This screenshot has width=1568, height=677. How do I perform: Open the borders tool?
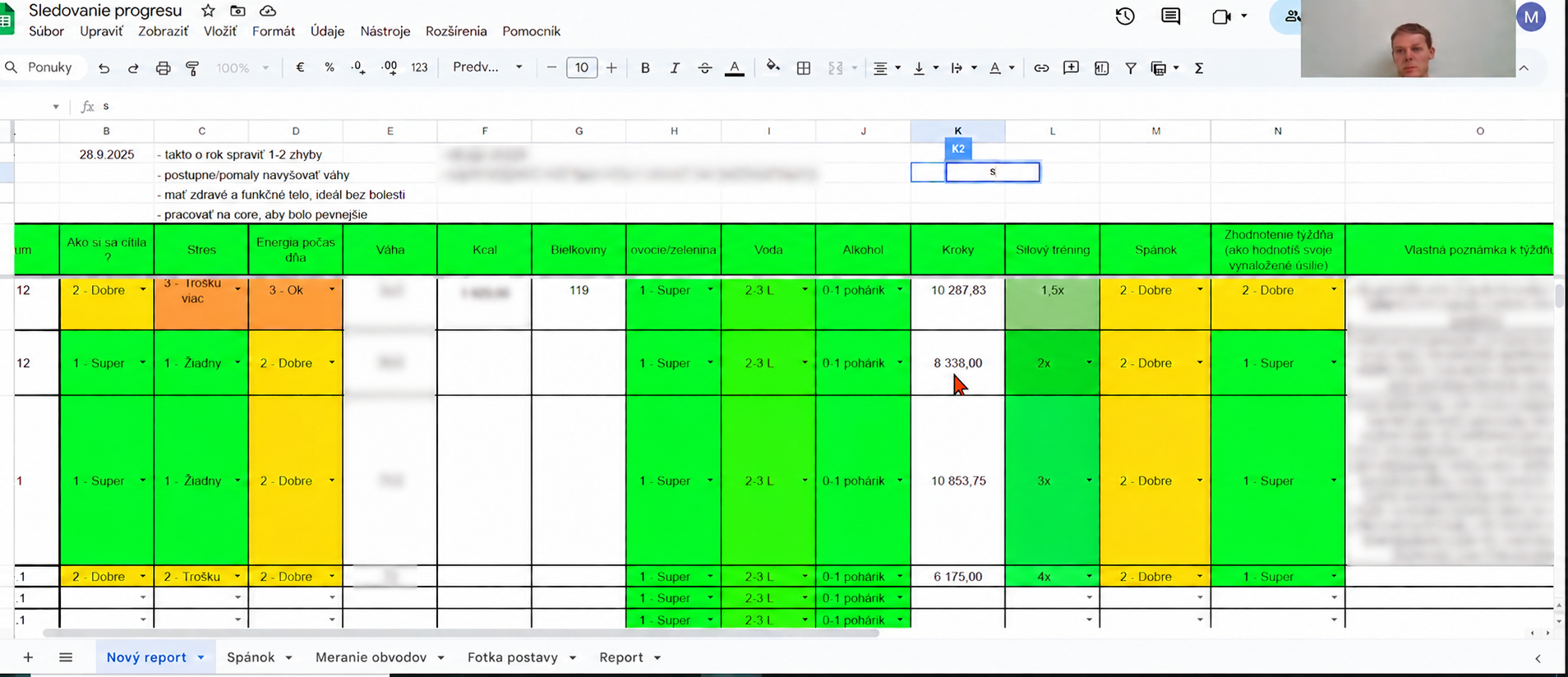click(804, 68)
